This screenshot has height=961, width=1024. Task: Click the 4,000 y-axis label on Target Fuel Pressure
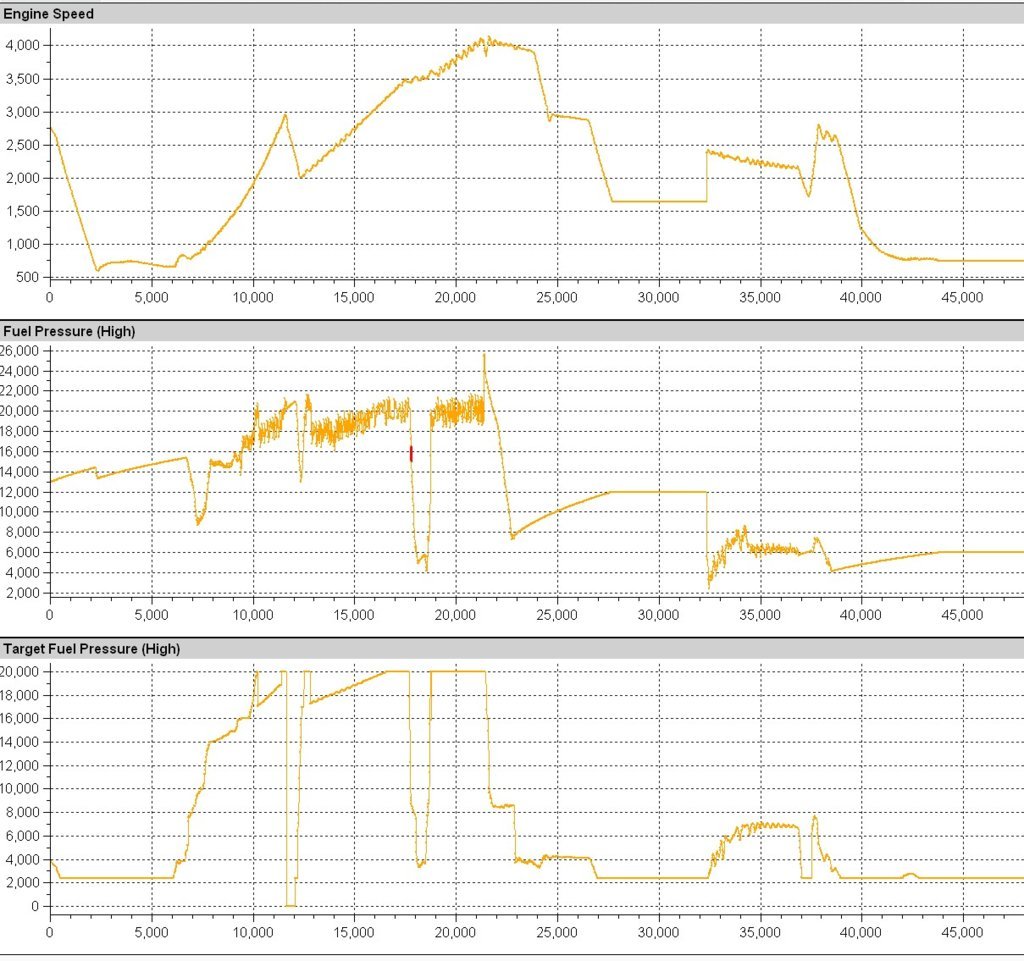point(22,859)
